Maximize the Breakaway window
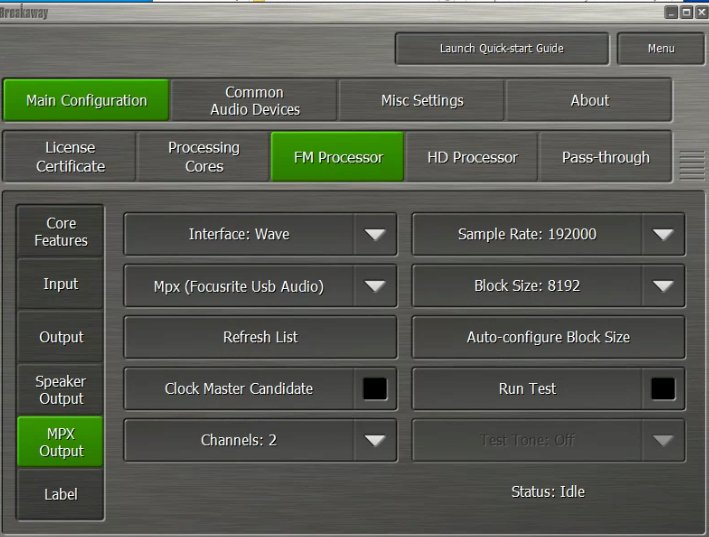Image resolution: width=709 pixels, height=537 pixels. [x=686, y=11]
